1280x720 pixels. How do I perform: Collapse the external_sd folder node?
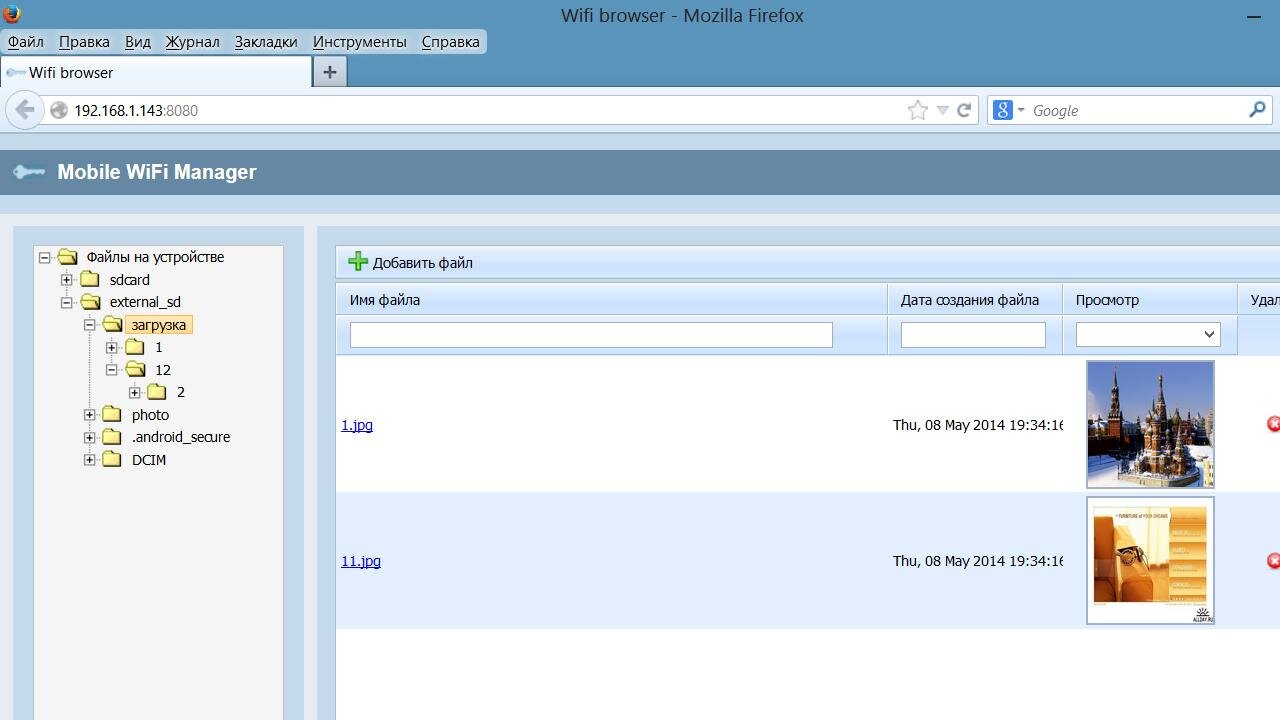tap(67, 302)
